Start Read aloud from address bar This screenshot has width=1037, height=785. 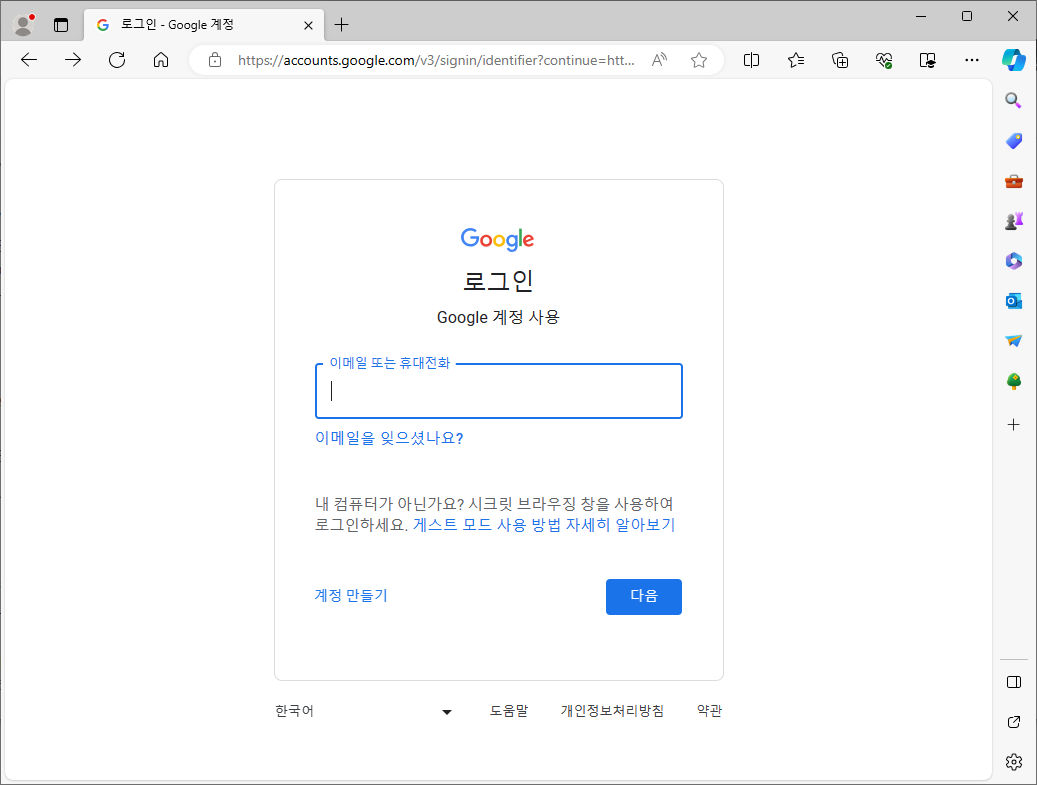[659, 60]
